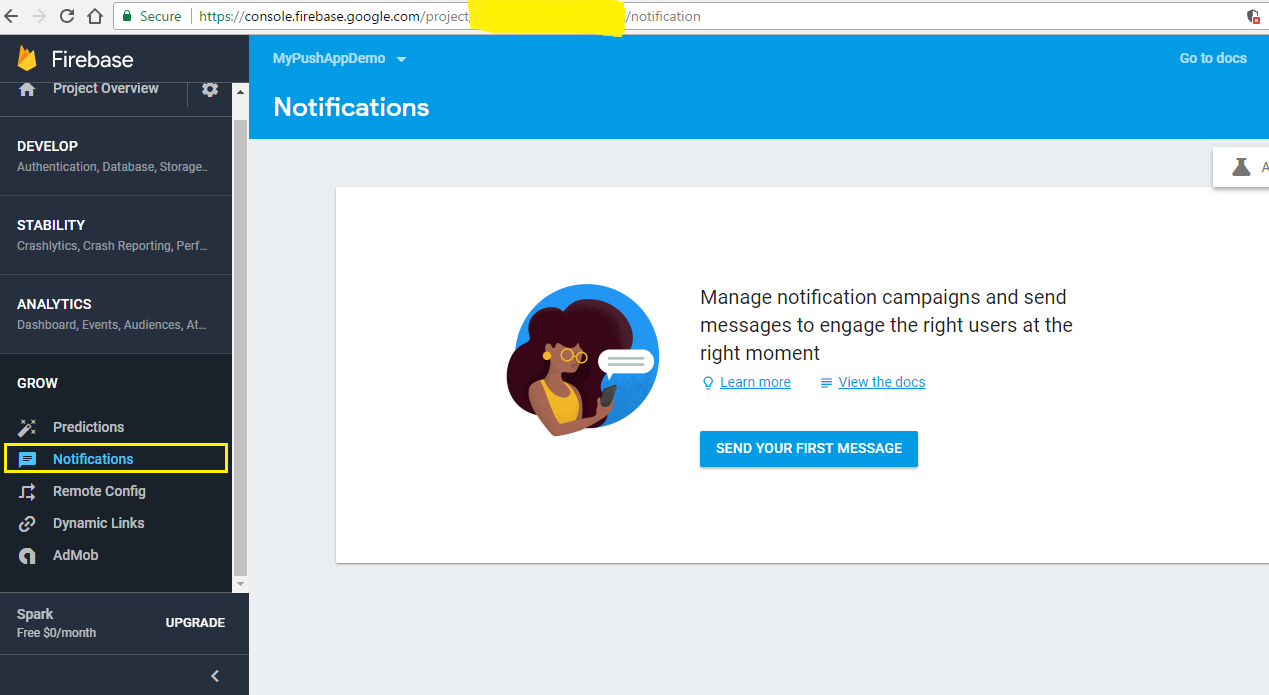Image resolution: width=1269 pixels, height=695 pixels.
Task: Click SEND YOUR FIRST MESSAGE button
Action: (809, 449)
